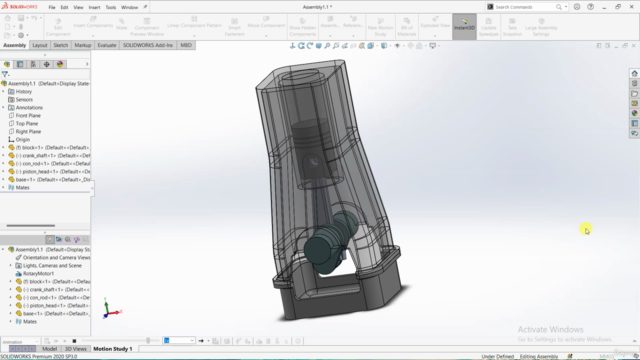The height and width of the screenshot is (360, 640).
Task: Open the Design Library icon in task pane
Action: [634, 83]
